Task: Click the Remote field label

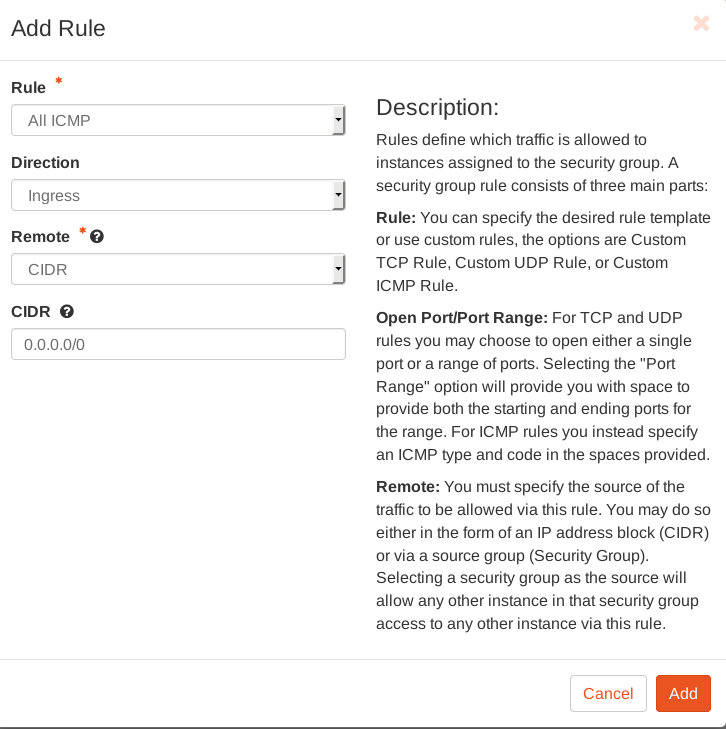Action: (x=40, y=237)
